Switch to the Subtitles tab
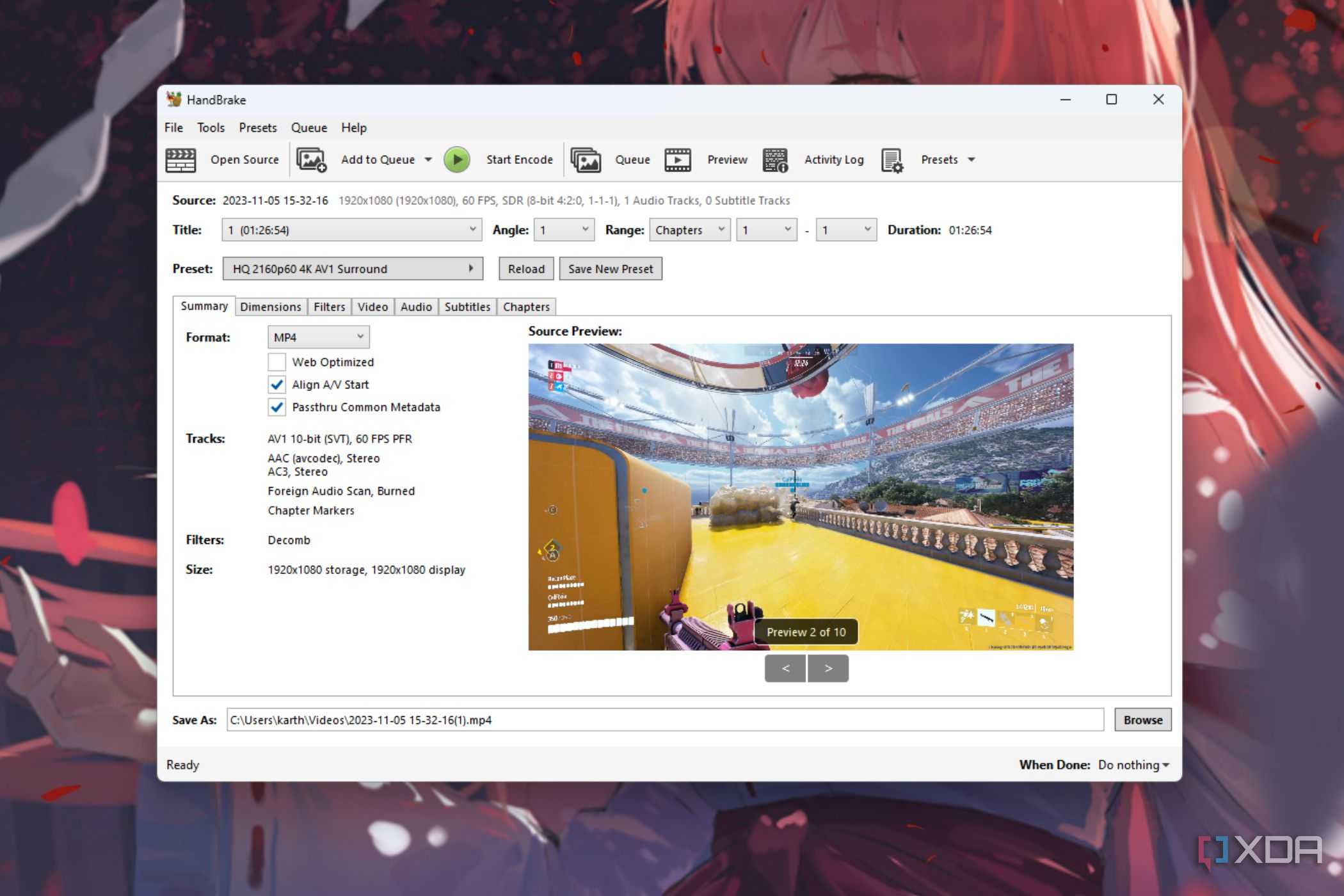 pyautogui.click(x=467, y=307)
